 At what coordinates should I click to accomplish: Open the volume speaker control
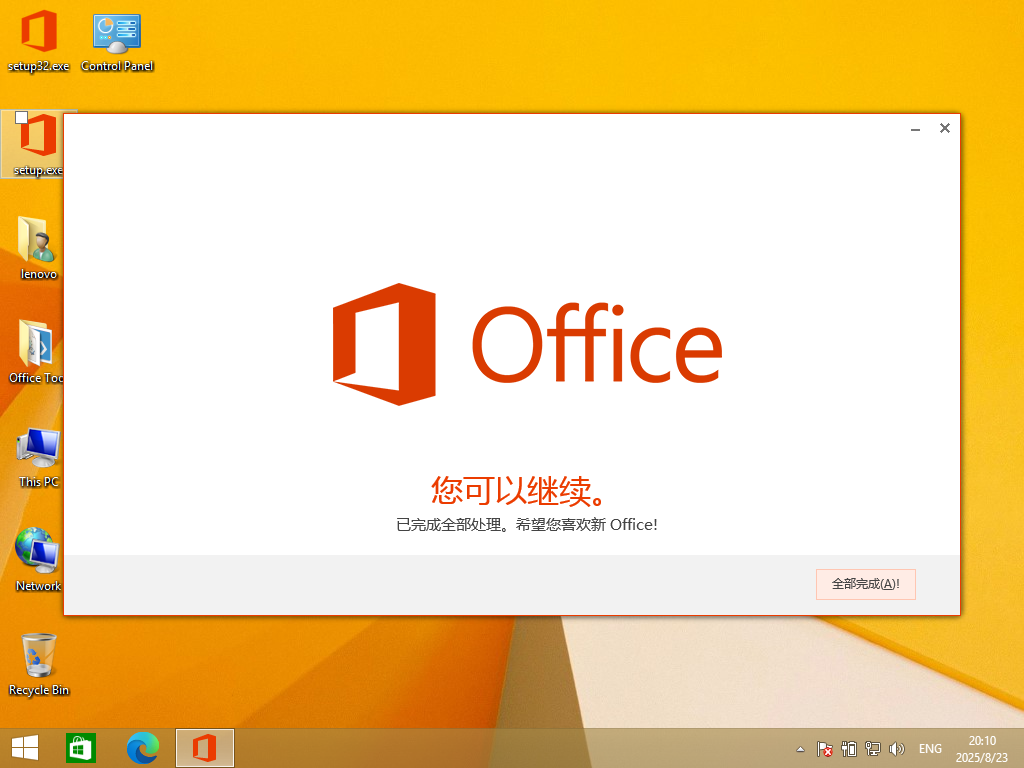coord(897,749)
